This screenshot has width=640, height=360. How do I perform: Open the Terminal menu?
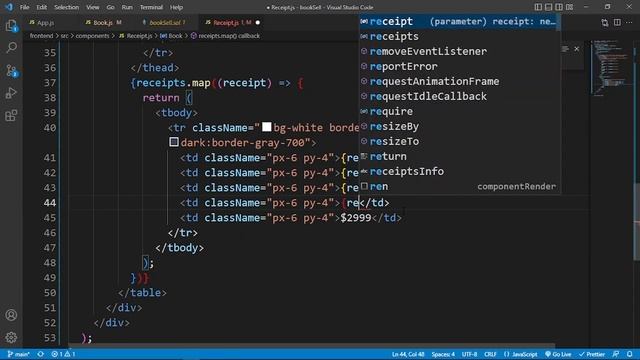tap(151, 7)
